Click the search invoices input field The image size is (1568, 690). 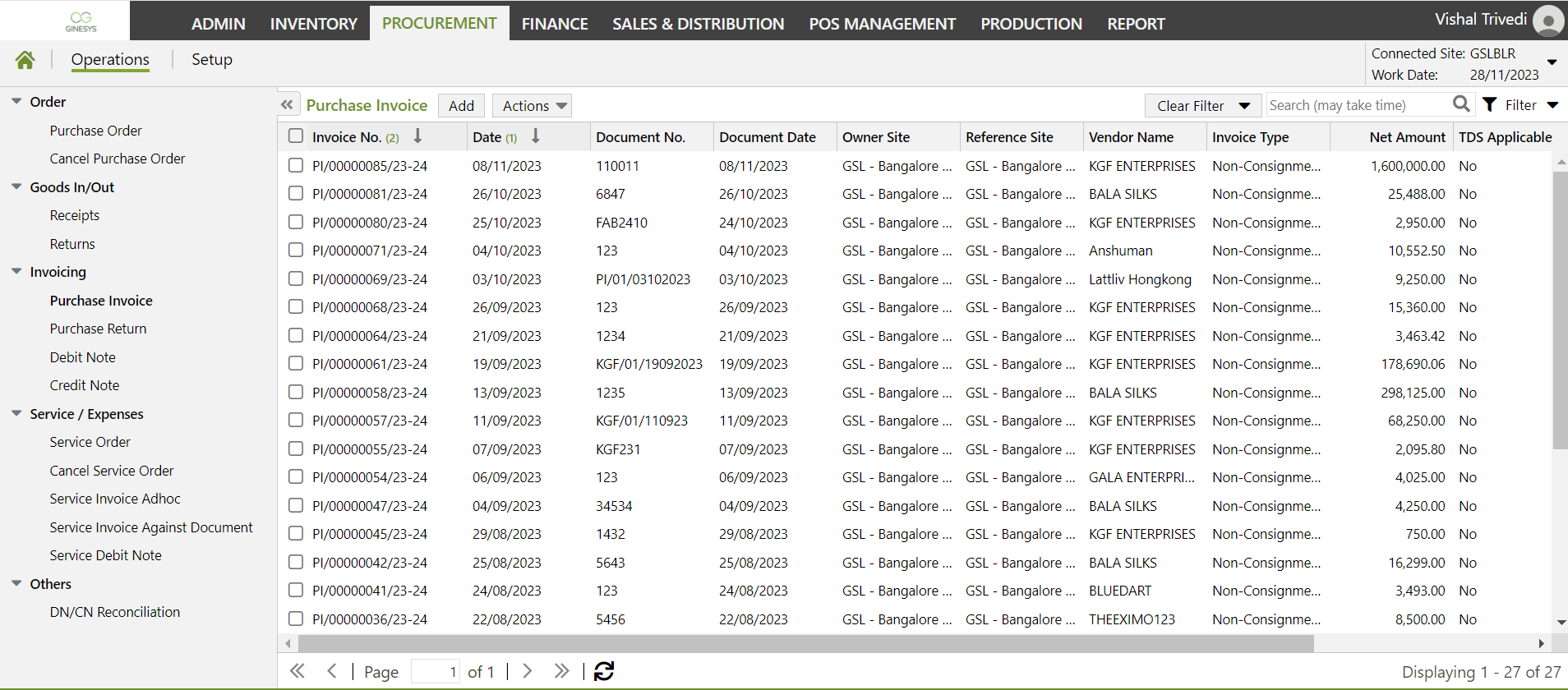[x=1358, y=105]
